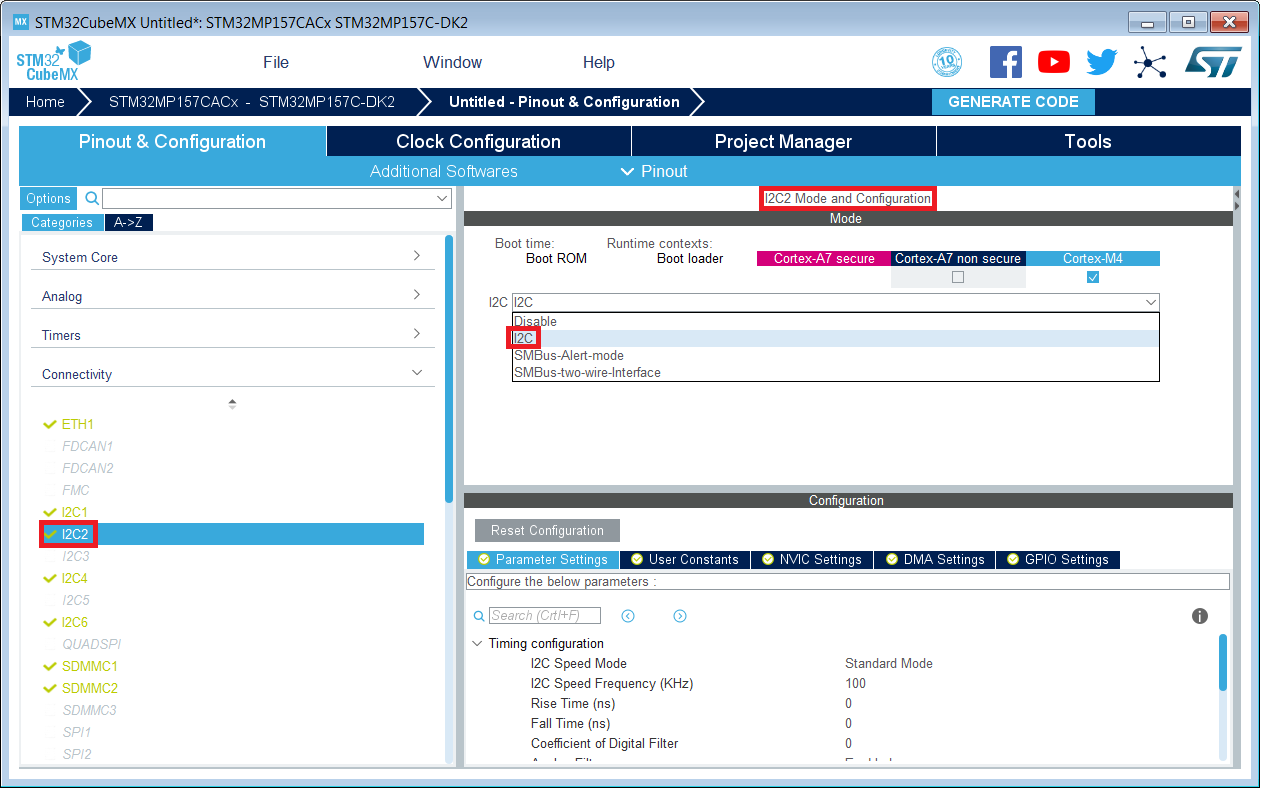Go to next parameter search result arrow
Viewport: 1267px width, 790px height.
(x=680, y=616)
